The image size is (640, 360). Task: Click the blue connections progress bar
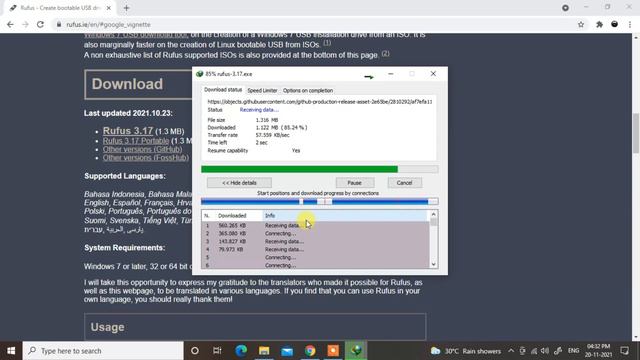click(319, 201)
